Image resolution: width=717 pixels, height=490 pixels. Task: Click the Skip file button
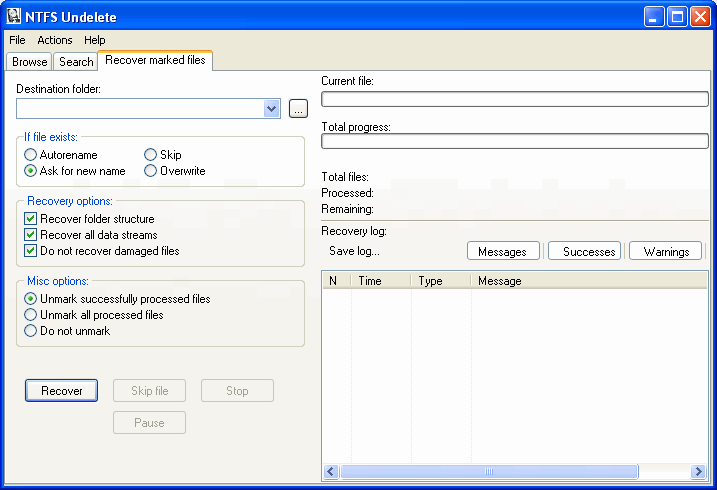point(150,391)
